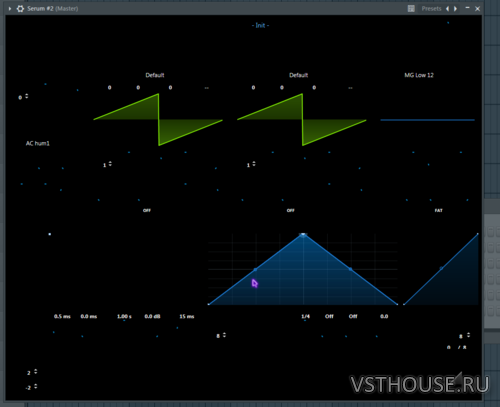Load the previous preset with the left arrow
Image resolution: width=500 pixels, height=407 pixels.
(x=448, y=9)
